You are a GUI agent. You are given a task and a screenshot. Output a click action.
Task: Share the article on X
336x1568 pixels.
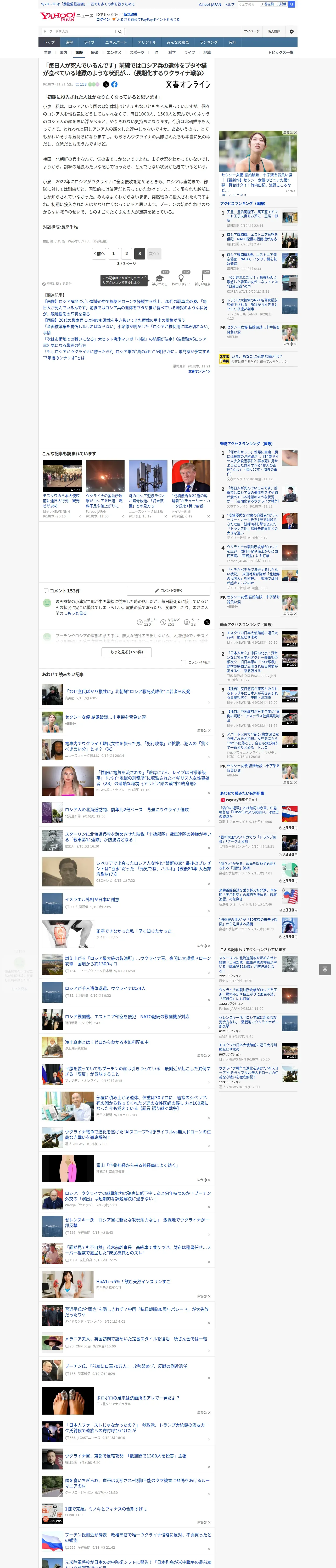click(106, 85)
